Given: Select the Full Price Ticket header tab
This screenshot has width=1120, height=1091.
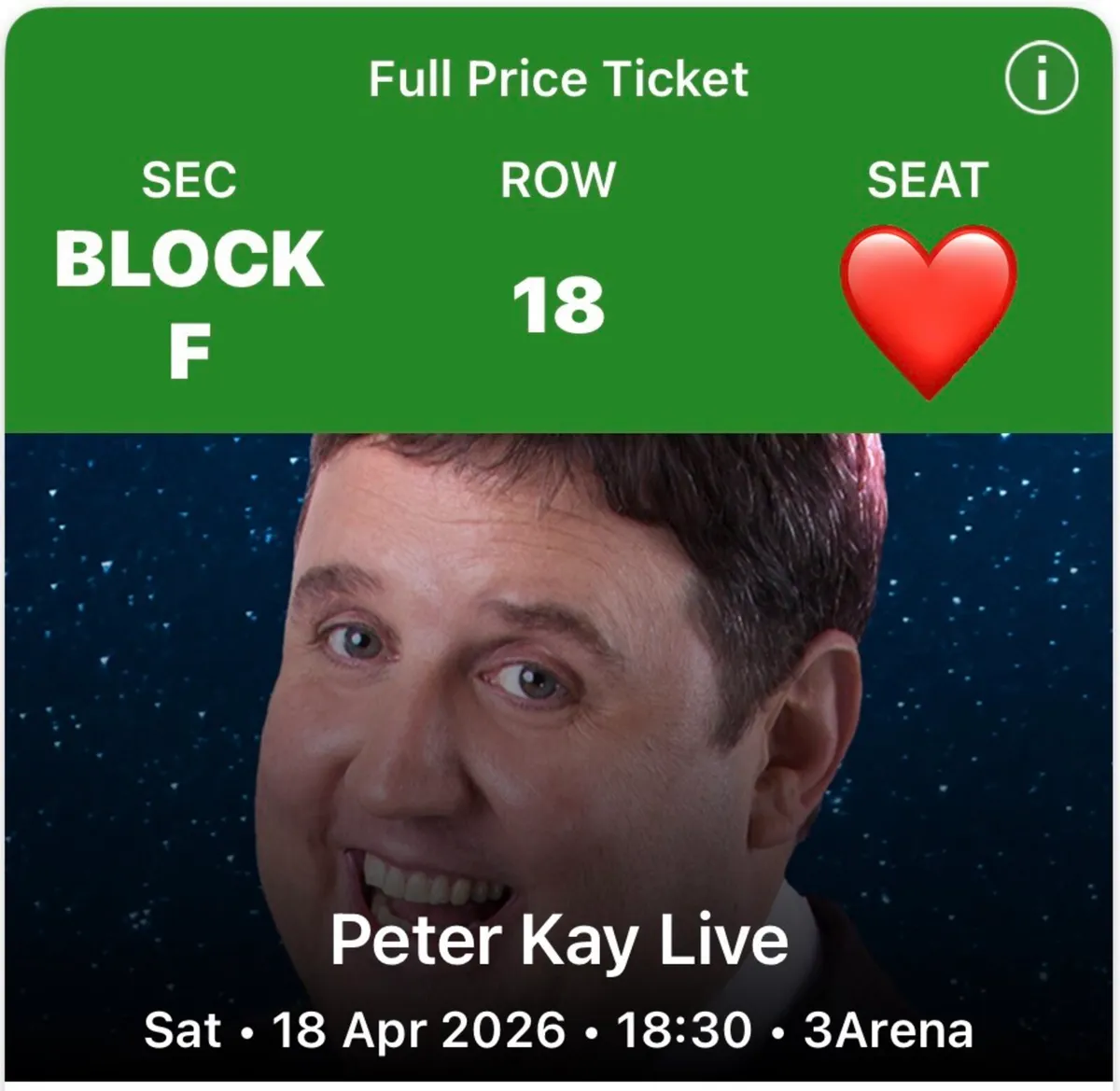Looking at the screenshot, I should [558, 79].
